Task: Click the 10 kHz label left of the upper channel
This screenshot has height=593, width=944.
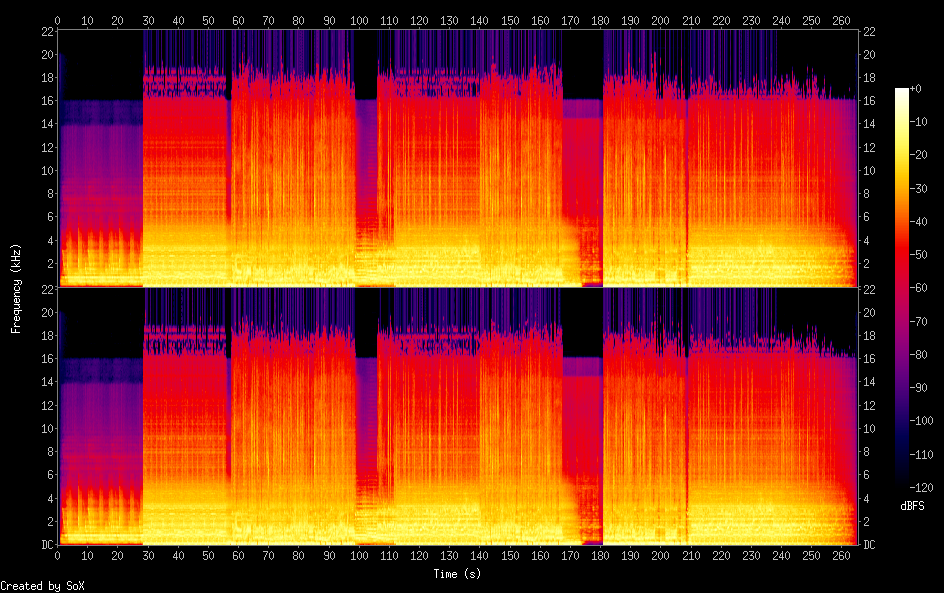Action: pyautogui.click(x=46, y=170)
